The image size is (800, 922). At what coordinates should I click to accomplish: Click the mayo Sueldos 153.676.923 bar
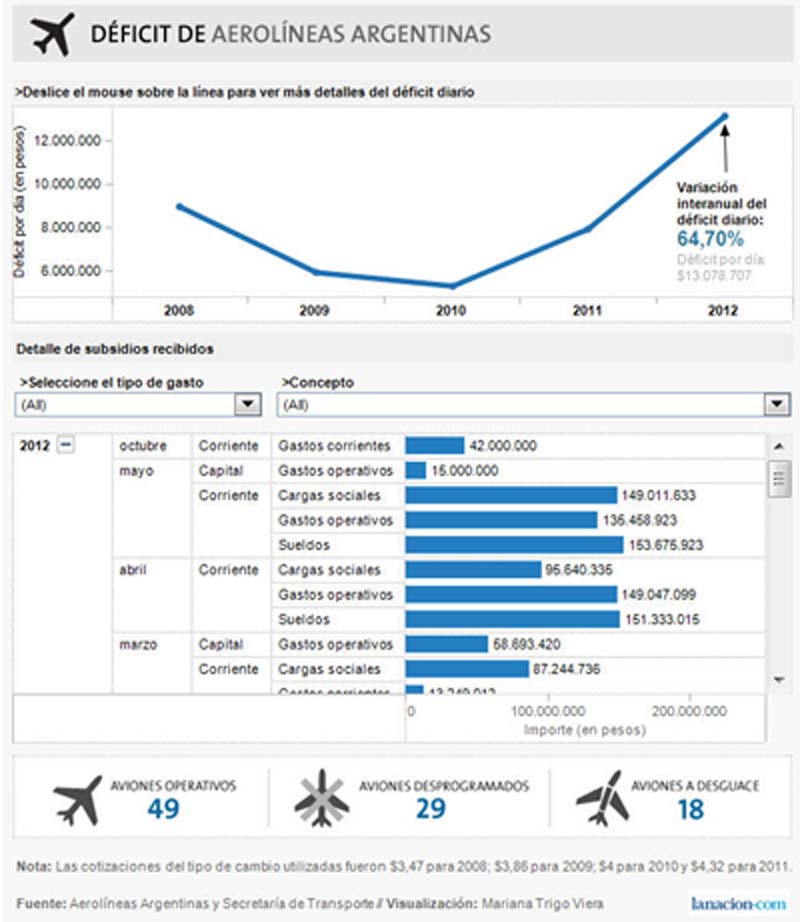click(514, 544)
